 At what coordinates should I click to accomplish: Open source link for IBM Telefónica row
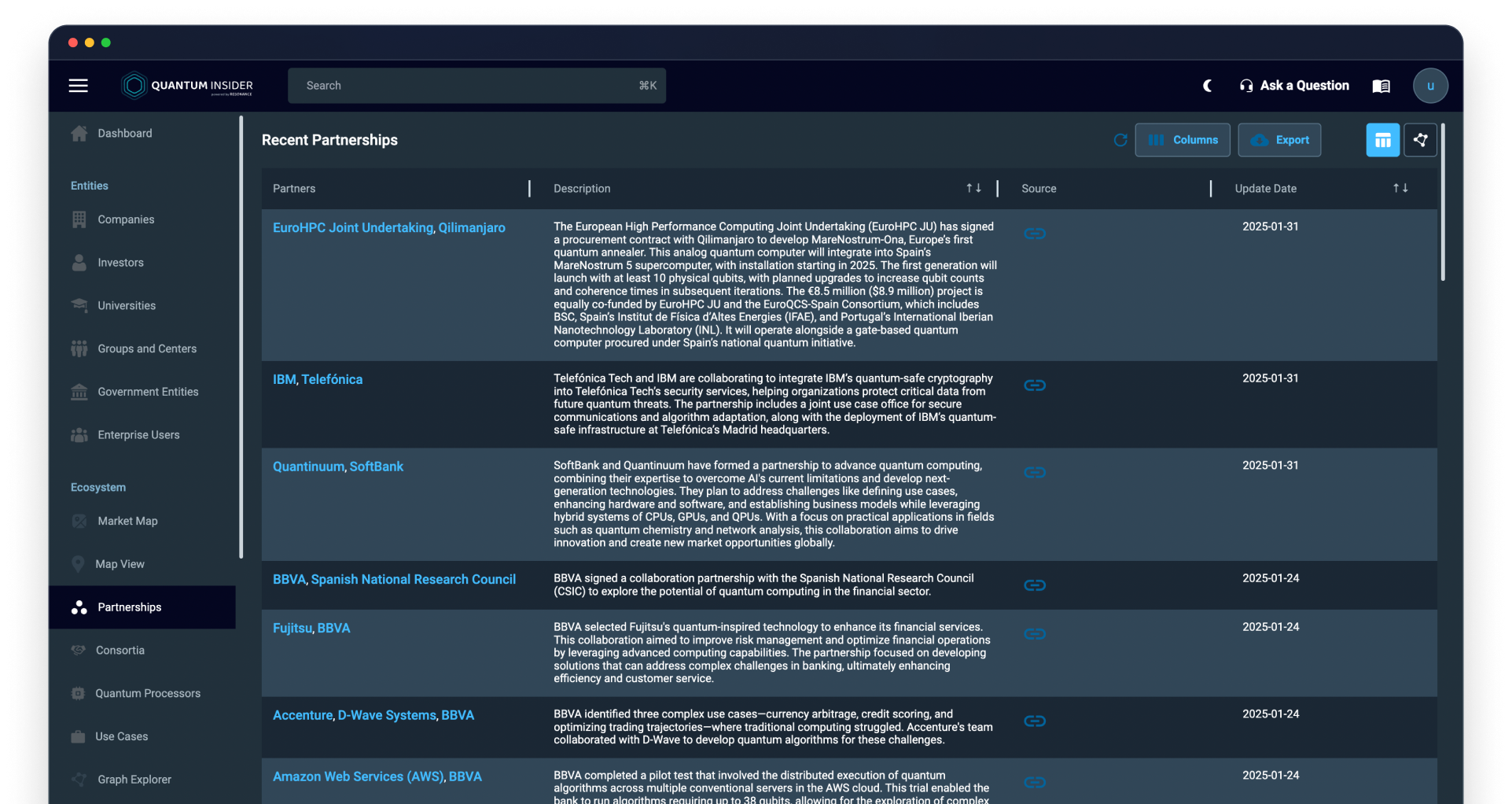(1035, 385)
